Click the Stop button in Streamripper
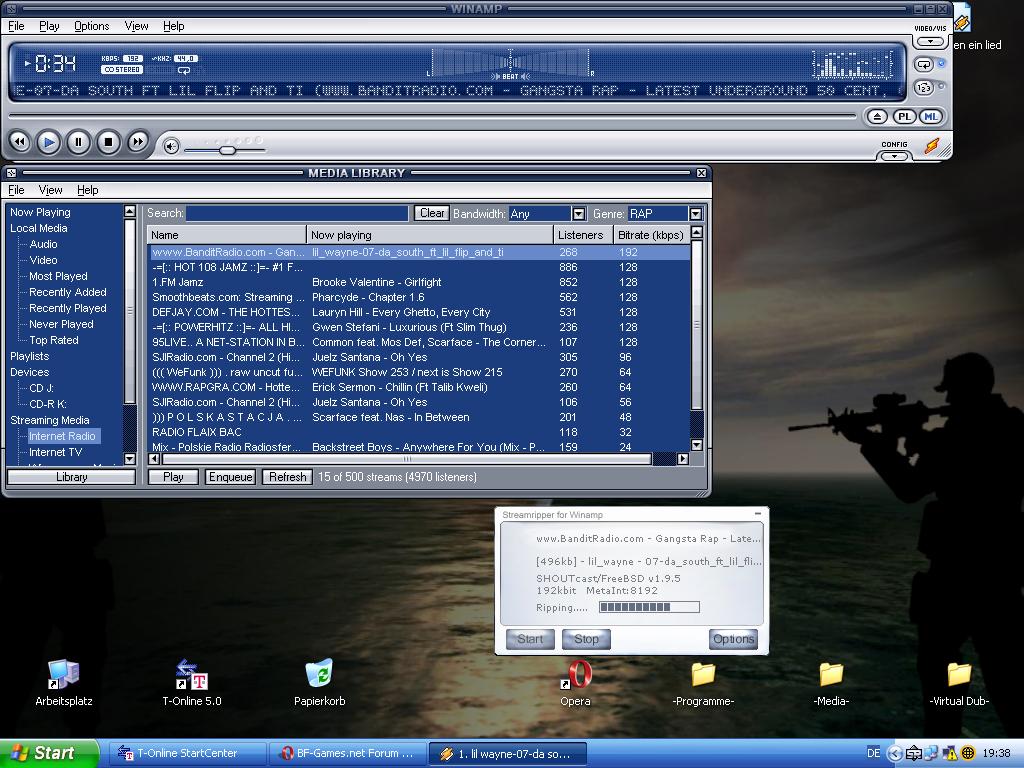 click(586, 639)
